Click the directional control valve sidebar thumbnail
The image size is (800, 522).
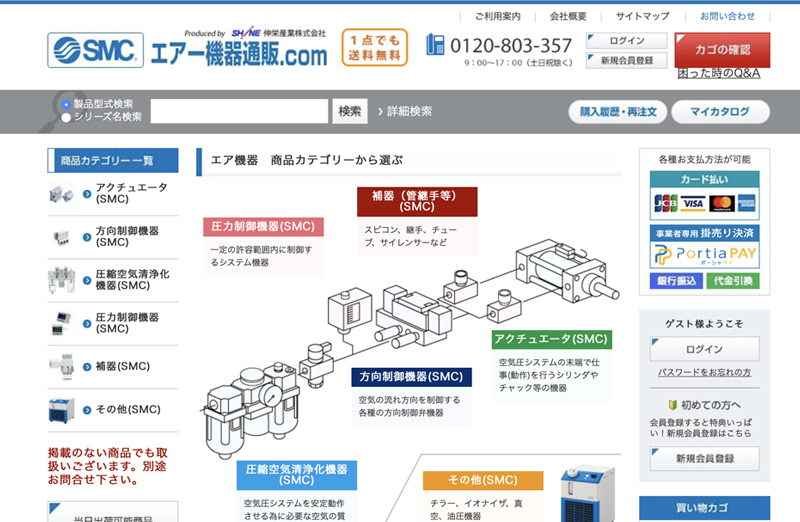pyautogui.click(x=62, y=237)
